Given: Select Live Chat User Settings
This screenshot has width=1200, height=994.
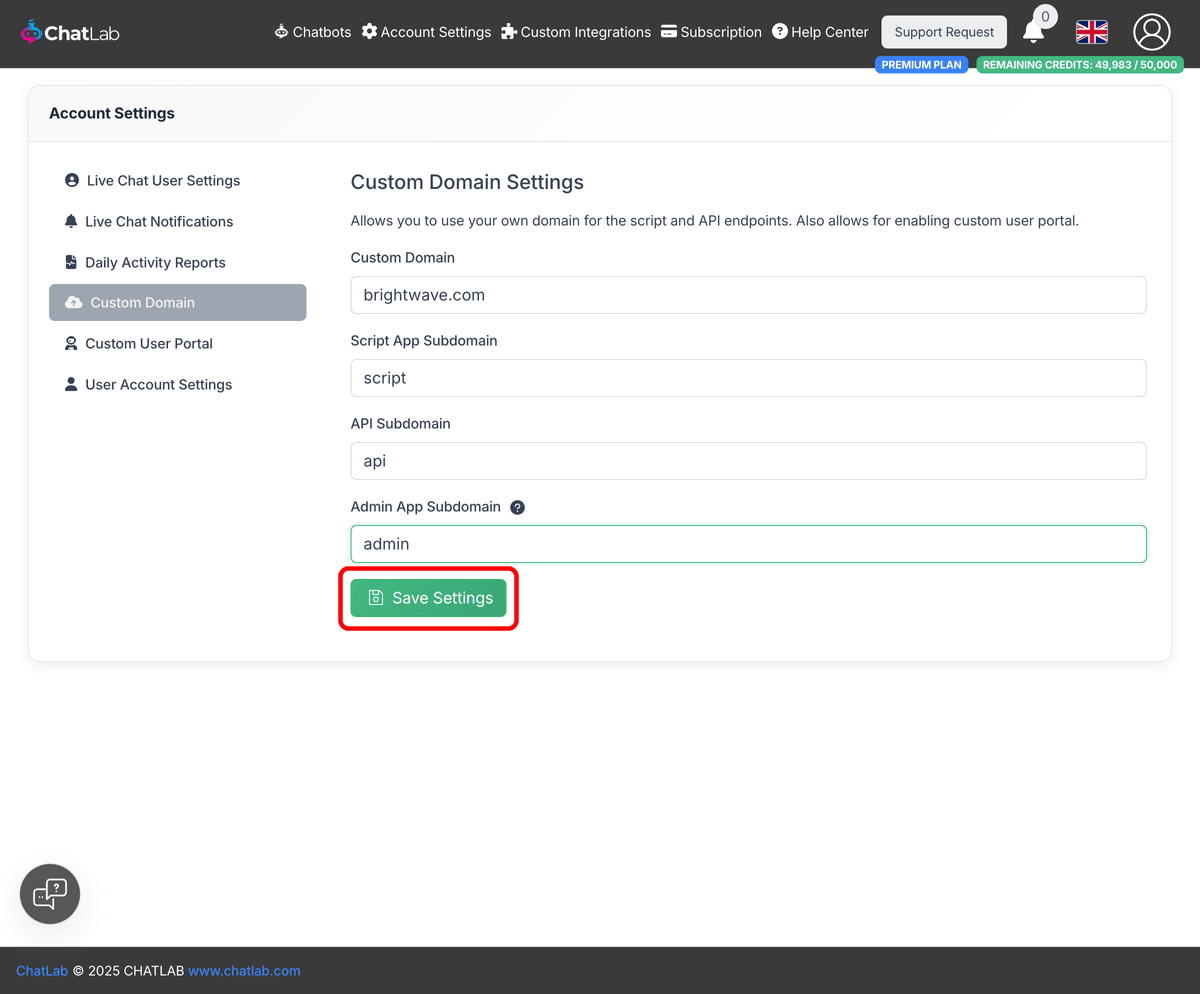Looking at the screenshot, I should [163, 181].
